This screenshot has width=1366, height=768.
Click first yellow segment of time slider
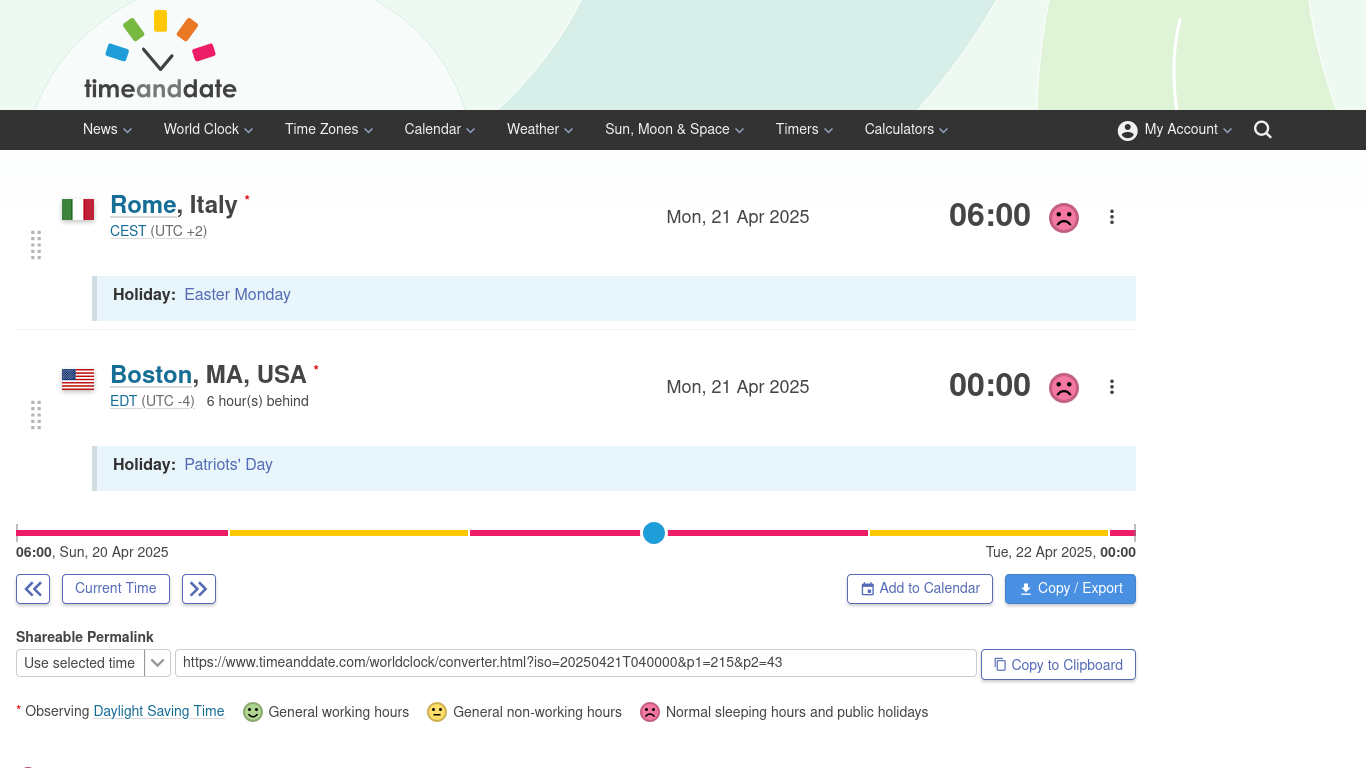(x=349, y=533)
